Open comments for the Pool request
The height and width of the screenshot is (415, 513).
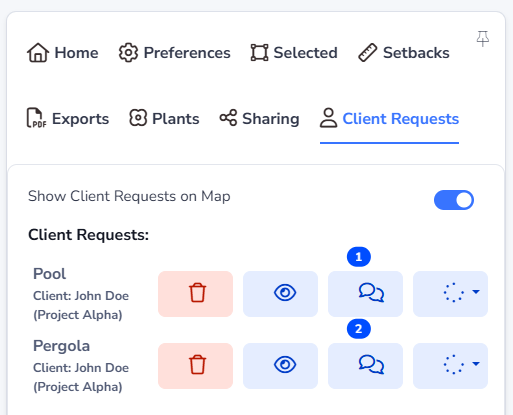click(x=365, y=294)
